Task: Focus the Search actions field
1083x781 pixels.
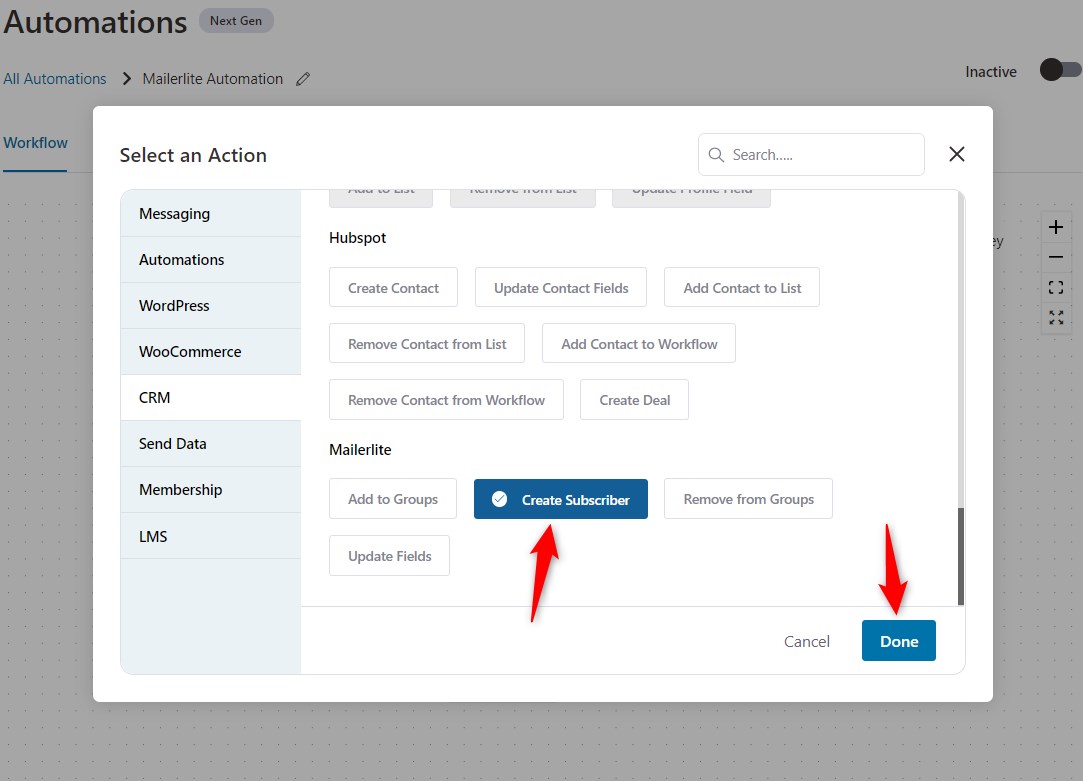Action: click(811, 155)
